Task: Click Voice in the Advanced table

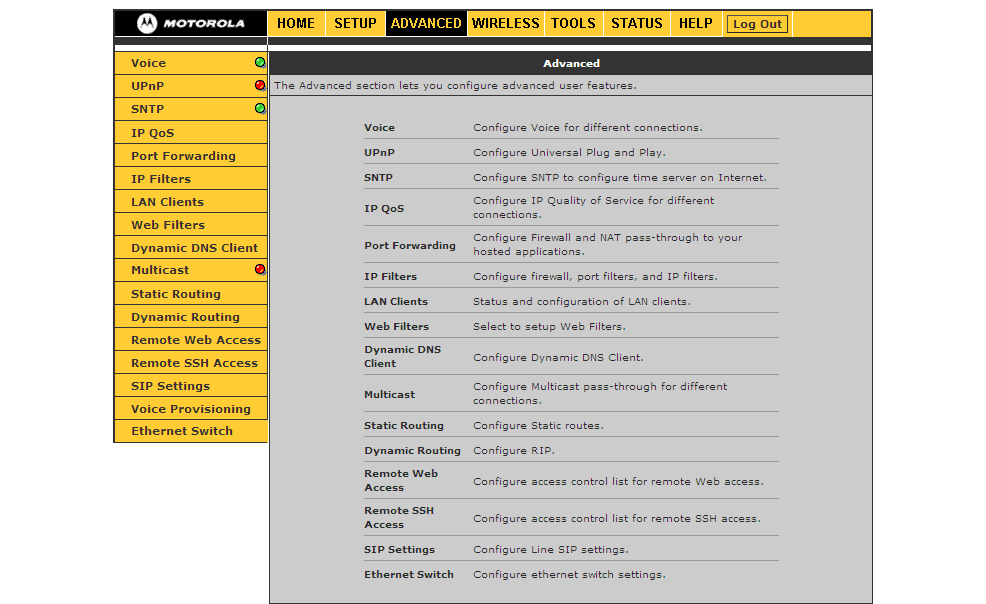Action: 379,128
